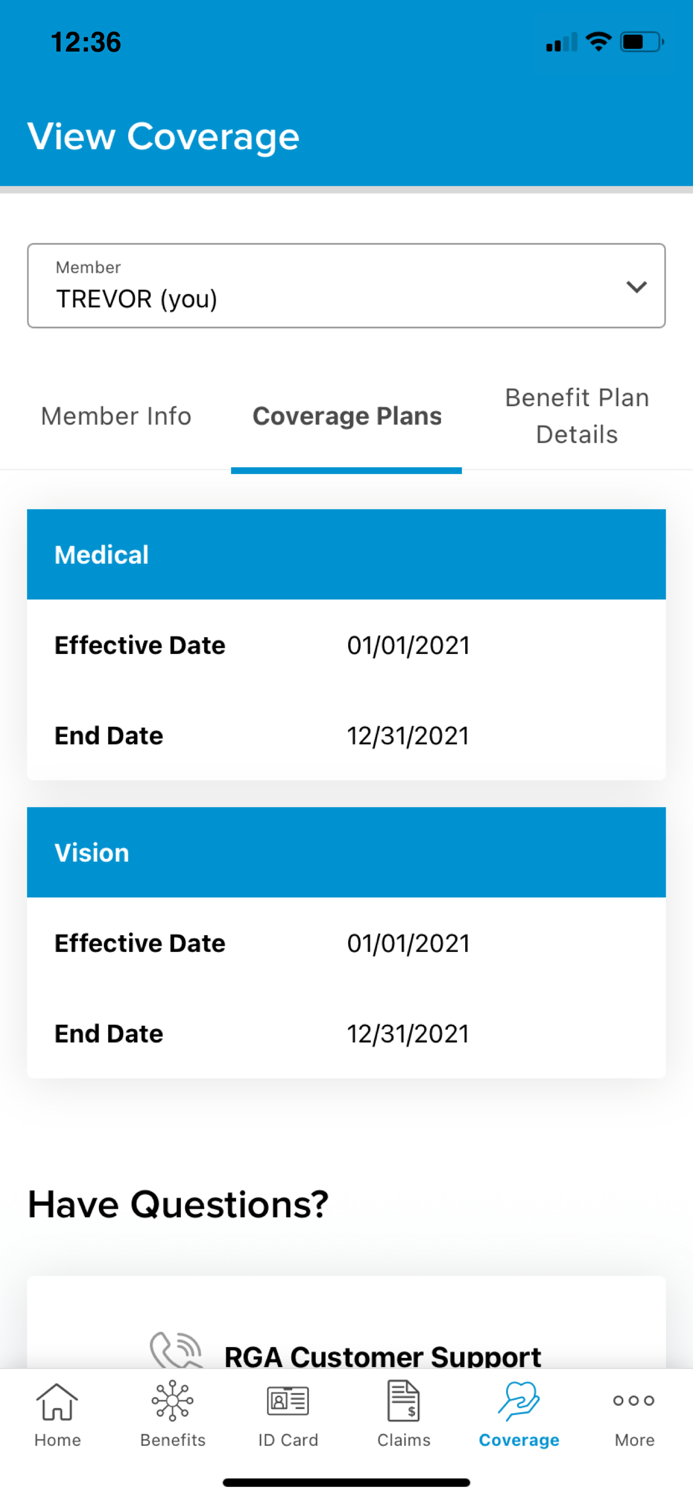The width and height of the screenshot is (693, 1500).
Task: Click the Medical coverage card header
Action: (346, 554)
